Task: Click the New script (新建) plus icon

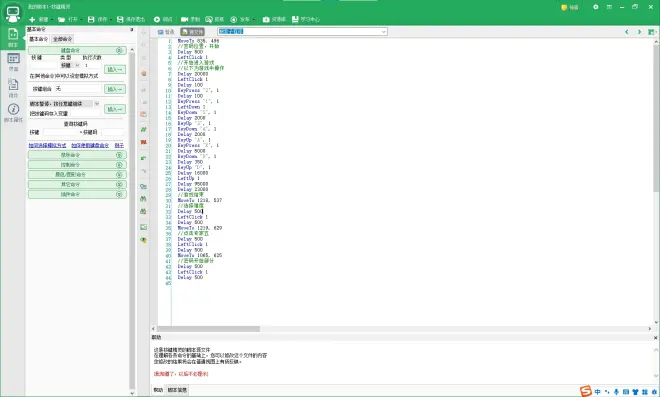Action: pyautogui.click(x=32, y=19)
